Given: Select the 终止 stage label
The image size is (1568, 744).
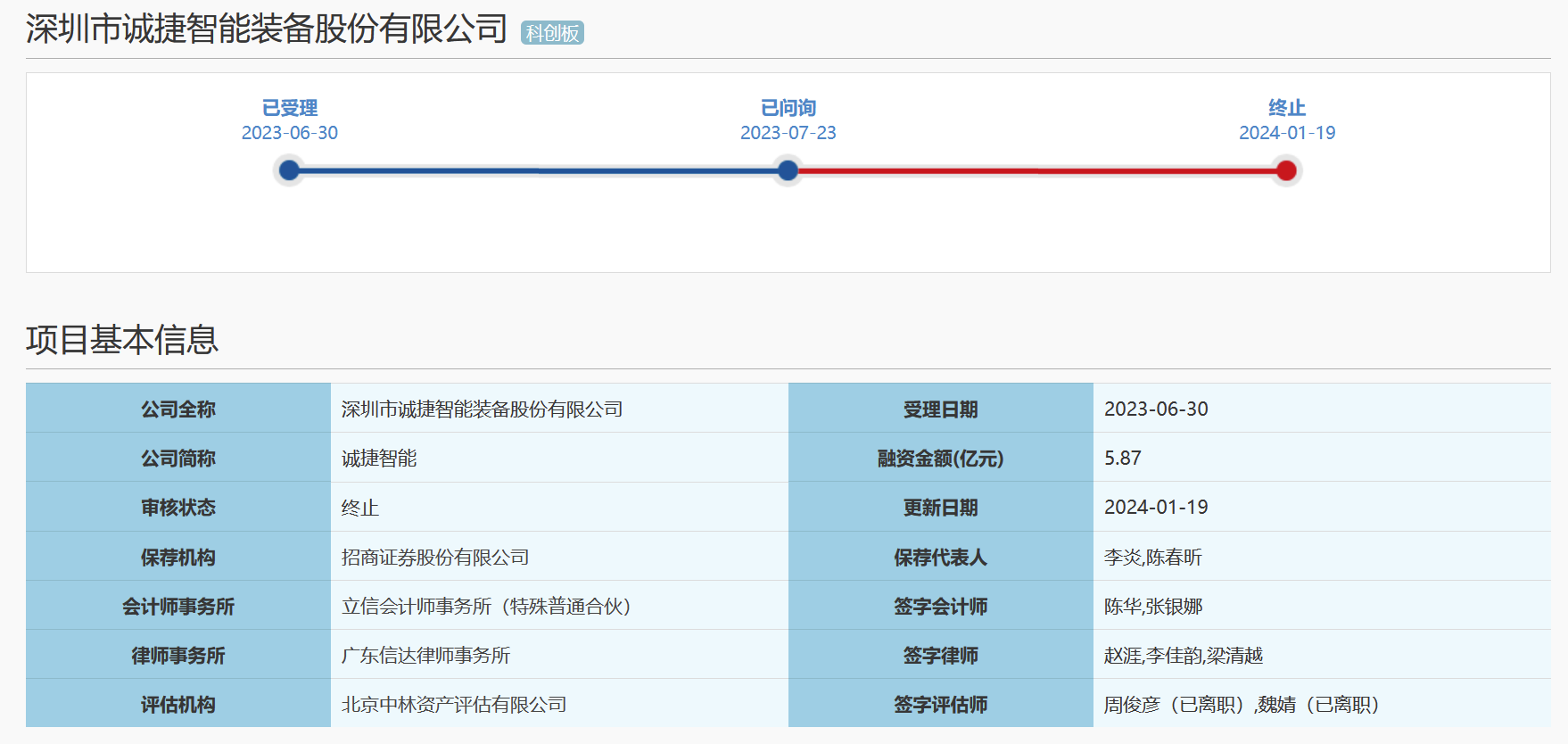Looking at the screenshot, I should click(1286, 108).
